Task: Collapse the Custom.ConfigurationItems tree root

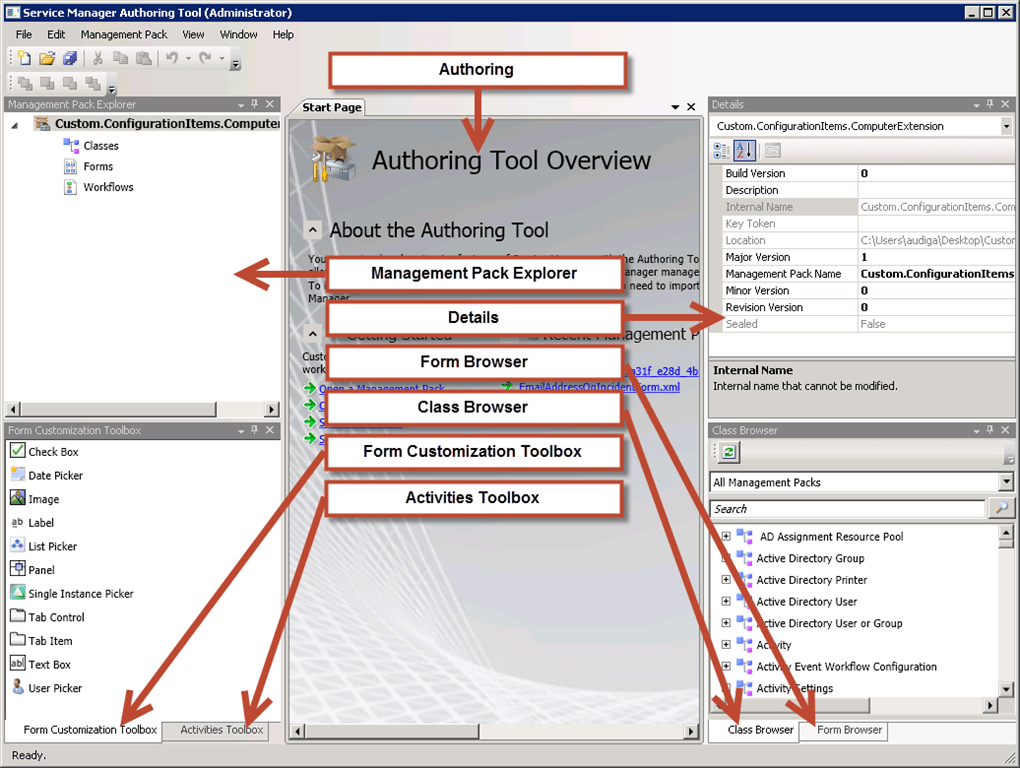Action: [x=15, y=125]
